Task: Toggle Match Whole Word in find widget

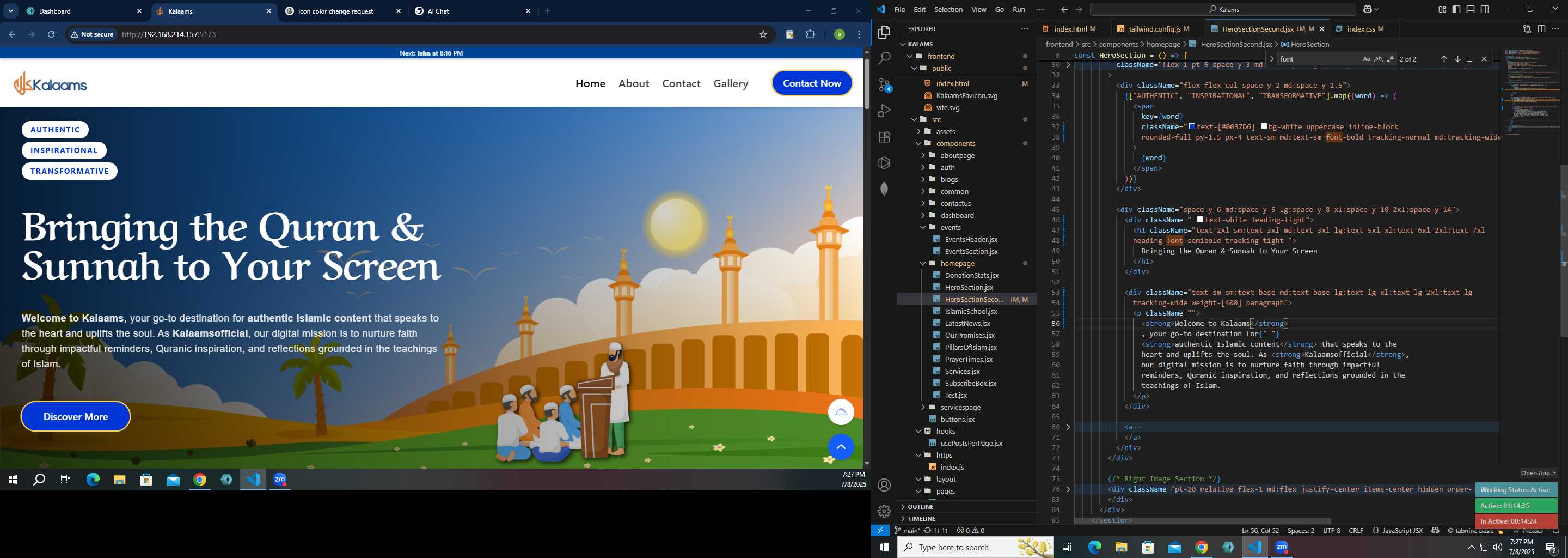Action: tap(1378, 59)
